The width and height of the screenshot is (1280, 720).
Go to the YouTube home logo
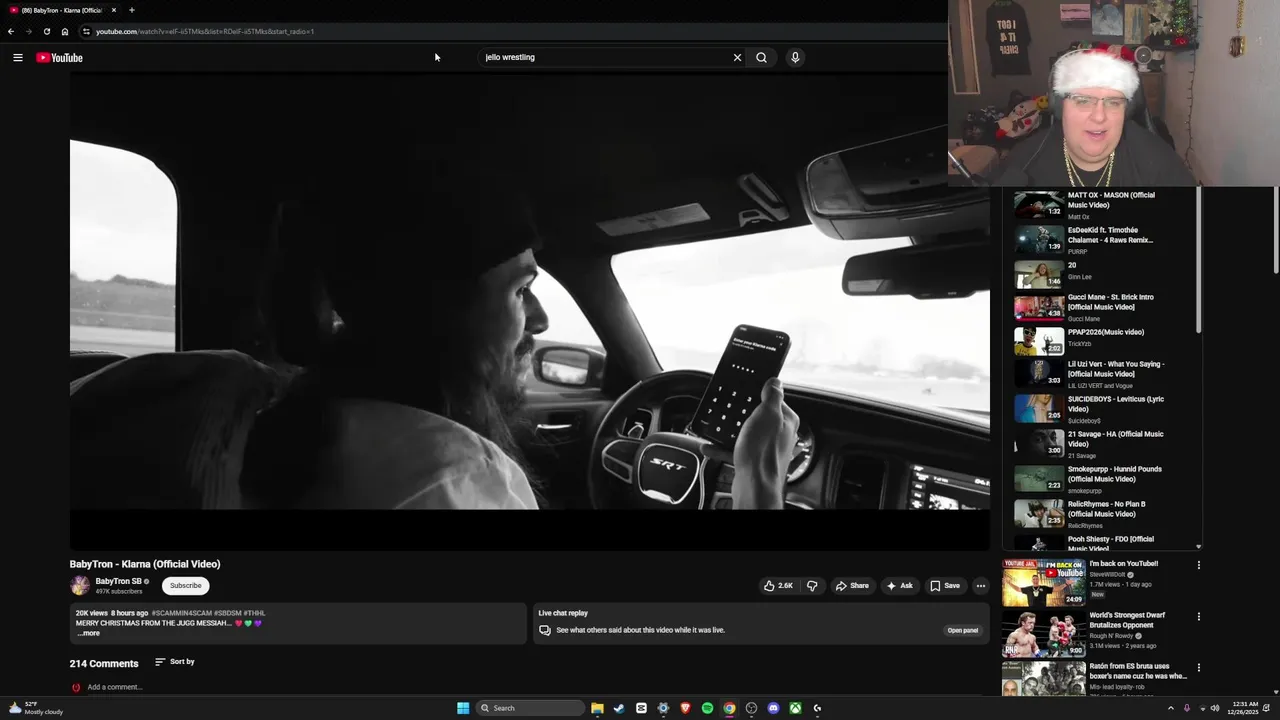click(x=59, y=58)
